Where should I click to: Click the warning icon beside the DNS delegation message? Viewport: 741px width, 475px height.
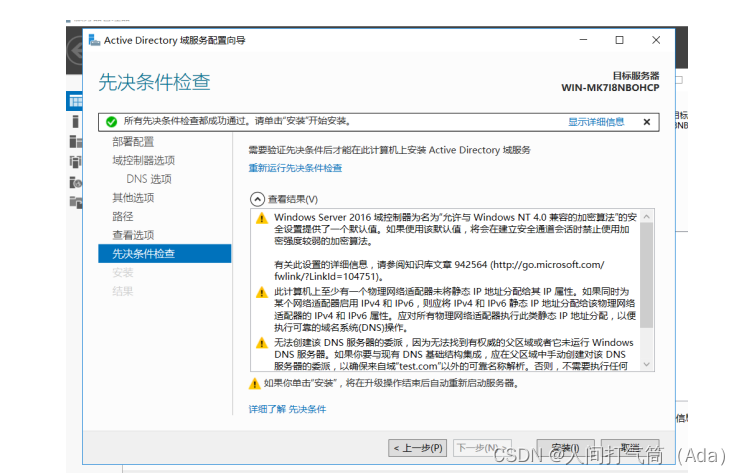pyautogui.click(x=262, y=343)
